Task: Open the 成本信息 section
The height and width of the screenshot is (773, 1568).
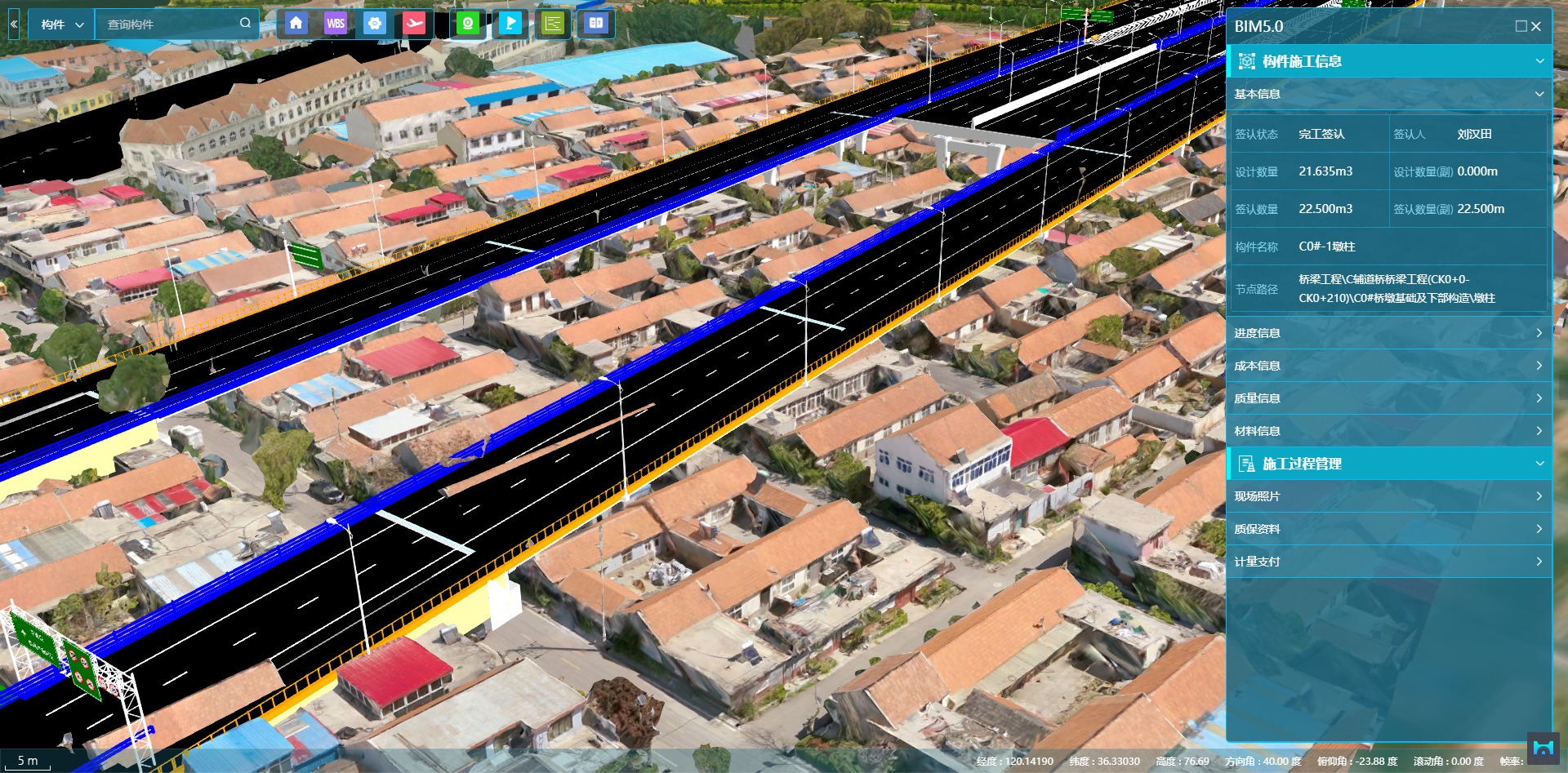Action: coord(1388,366)
